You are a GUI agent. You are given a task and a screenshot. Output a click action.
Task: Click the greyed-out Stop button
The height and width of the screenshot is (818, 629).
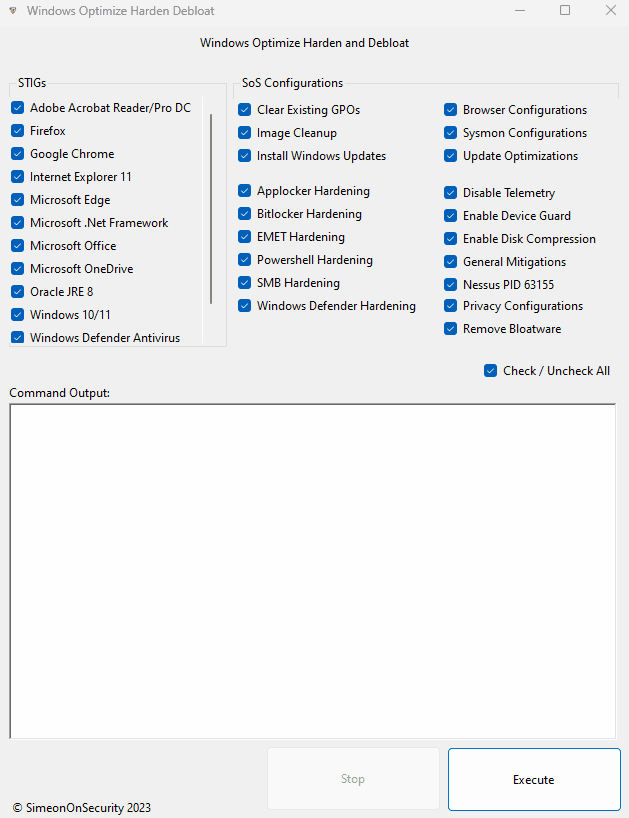click(353, 779)
